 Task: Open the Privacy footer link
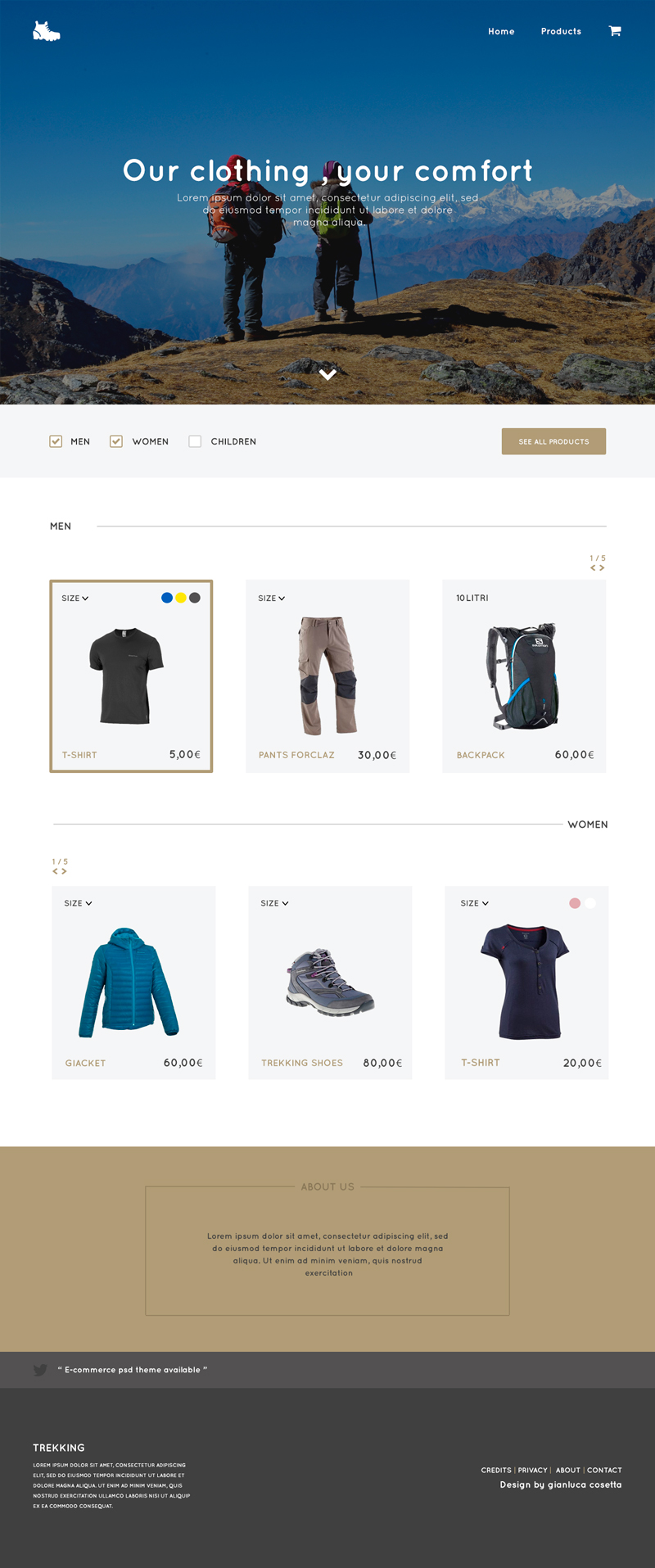(532, 1470)
